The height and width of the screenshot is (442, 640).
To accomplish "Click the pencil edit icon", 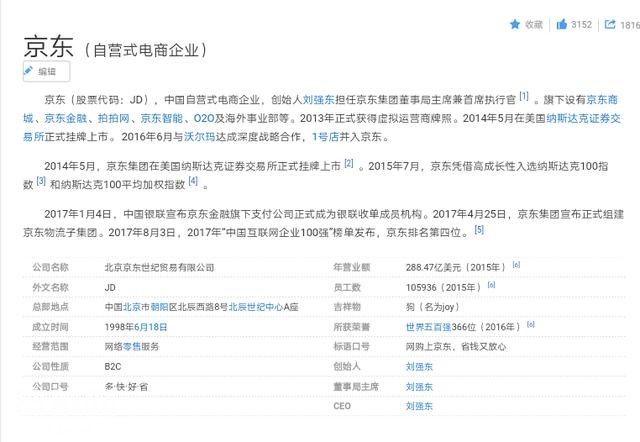I will click(28, 71).
